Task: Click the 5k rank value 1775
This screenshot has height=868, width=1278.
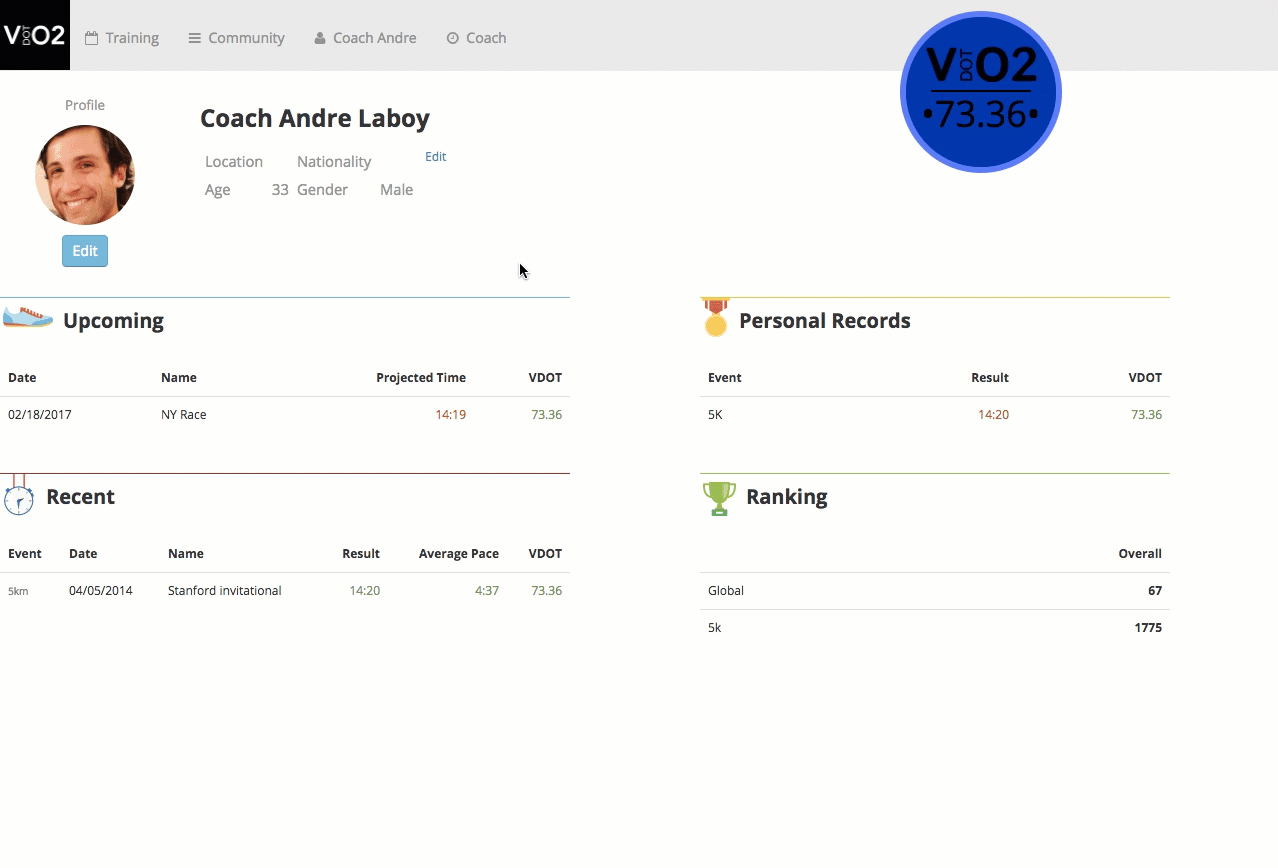Action: tap(1148, 627)
